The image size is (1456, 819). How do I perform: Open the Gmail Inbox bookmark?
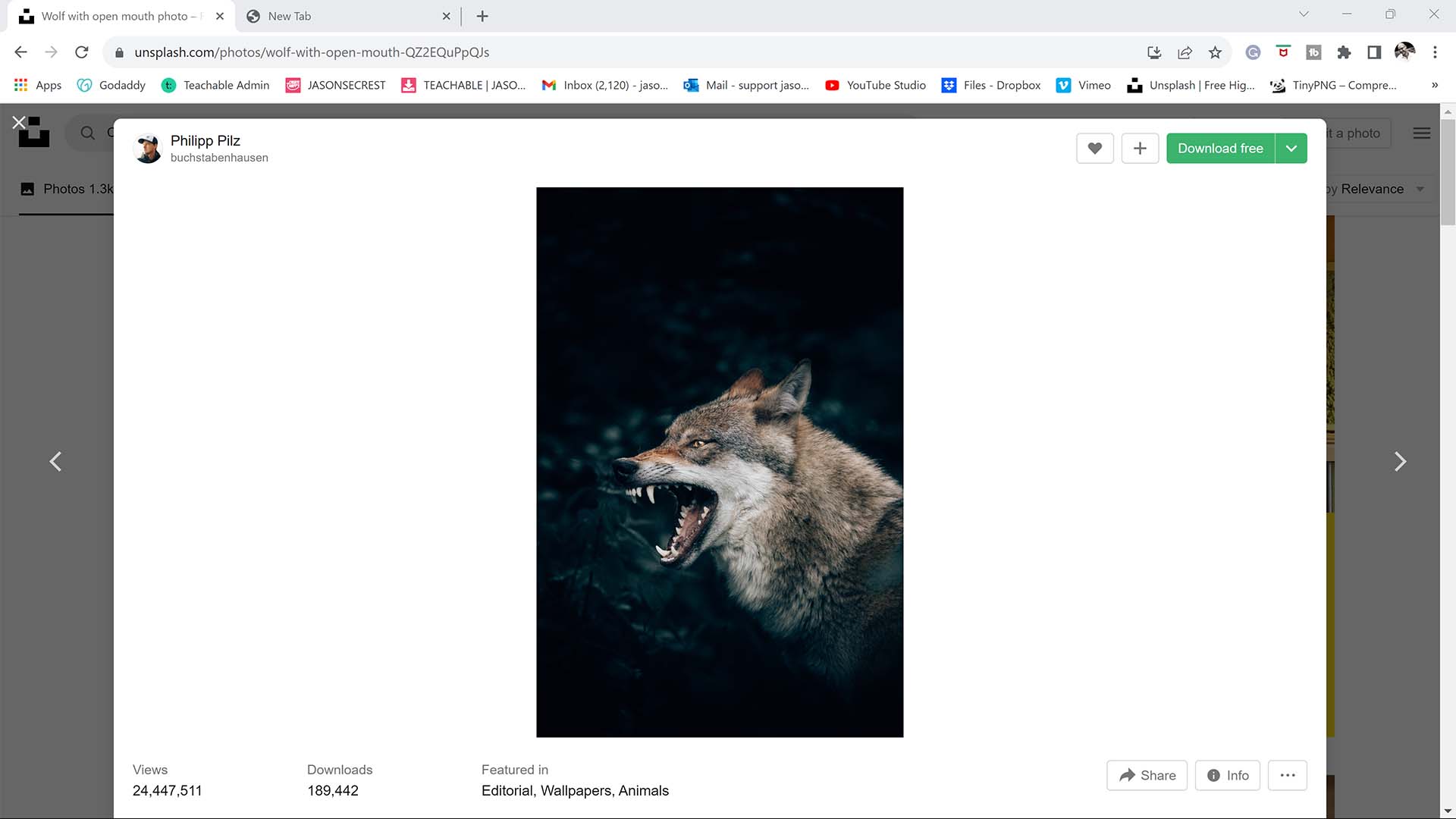605,86
